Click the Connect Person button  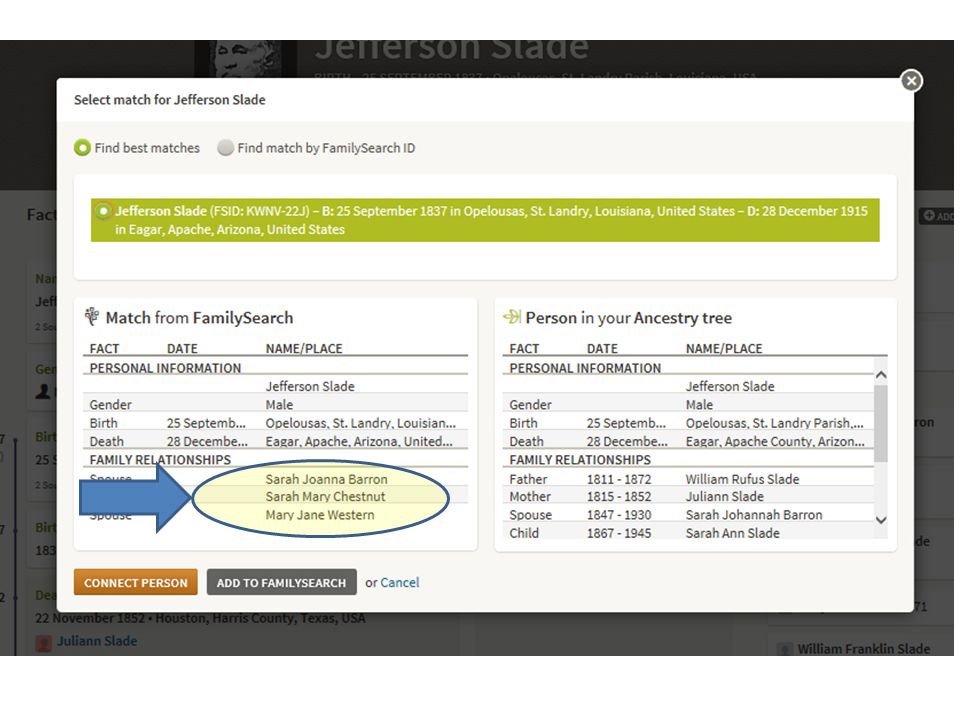[x=135, y=582]
